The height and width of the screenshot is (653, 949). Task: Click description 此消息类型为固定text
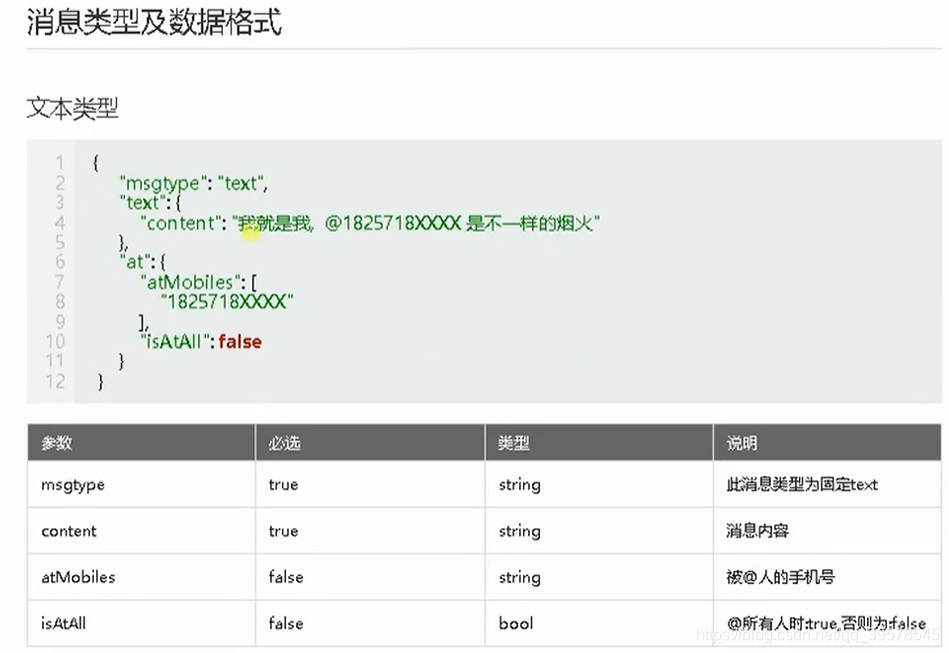pyautogui.click(x=802, y=484)
